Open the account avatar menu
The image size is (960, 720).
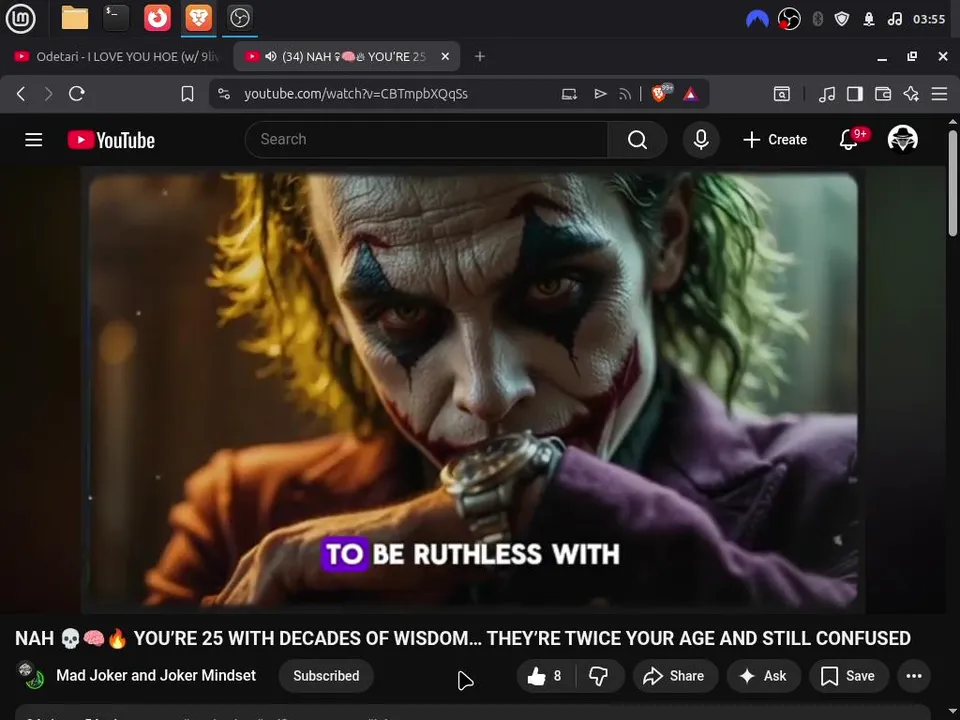pos(902,139)
